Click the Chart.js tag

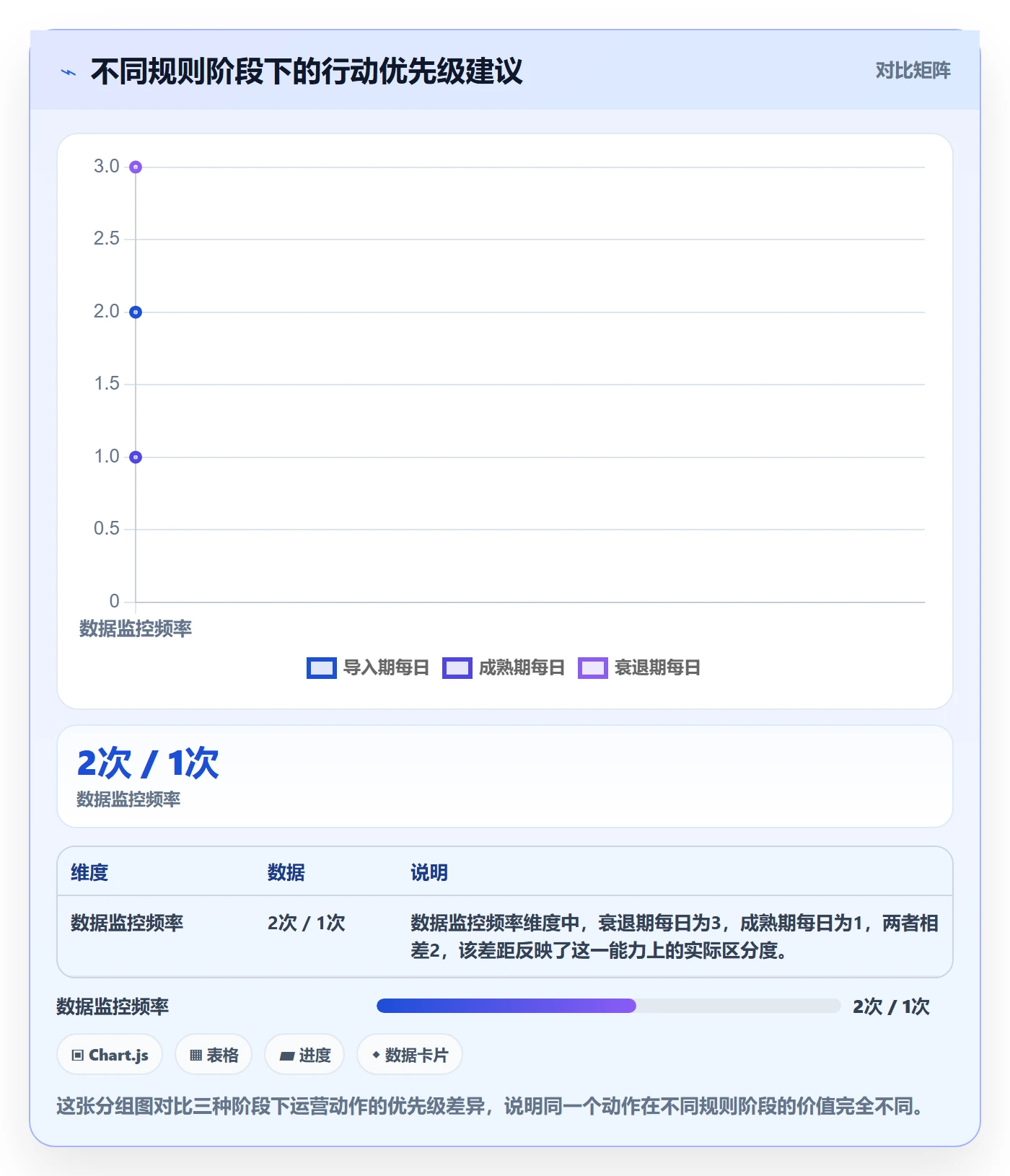[110, 1055]
